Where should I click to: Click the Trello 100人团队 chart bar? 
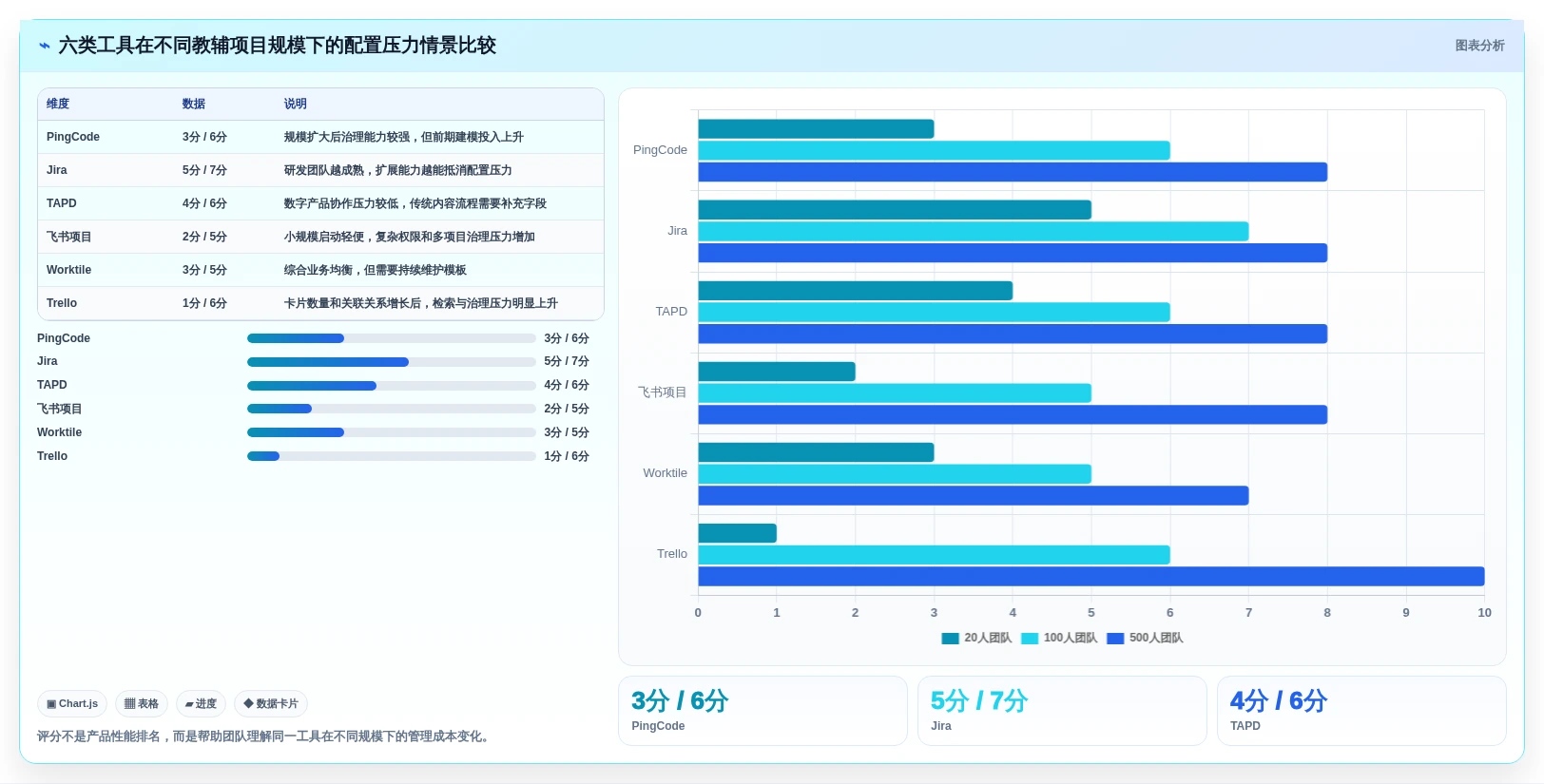coord(934,554)
